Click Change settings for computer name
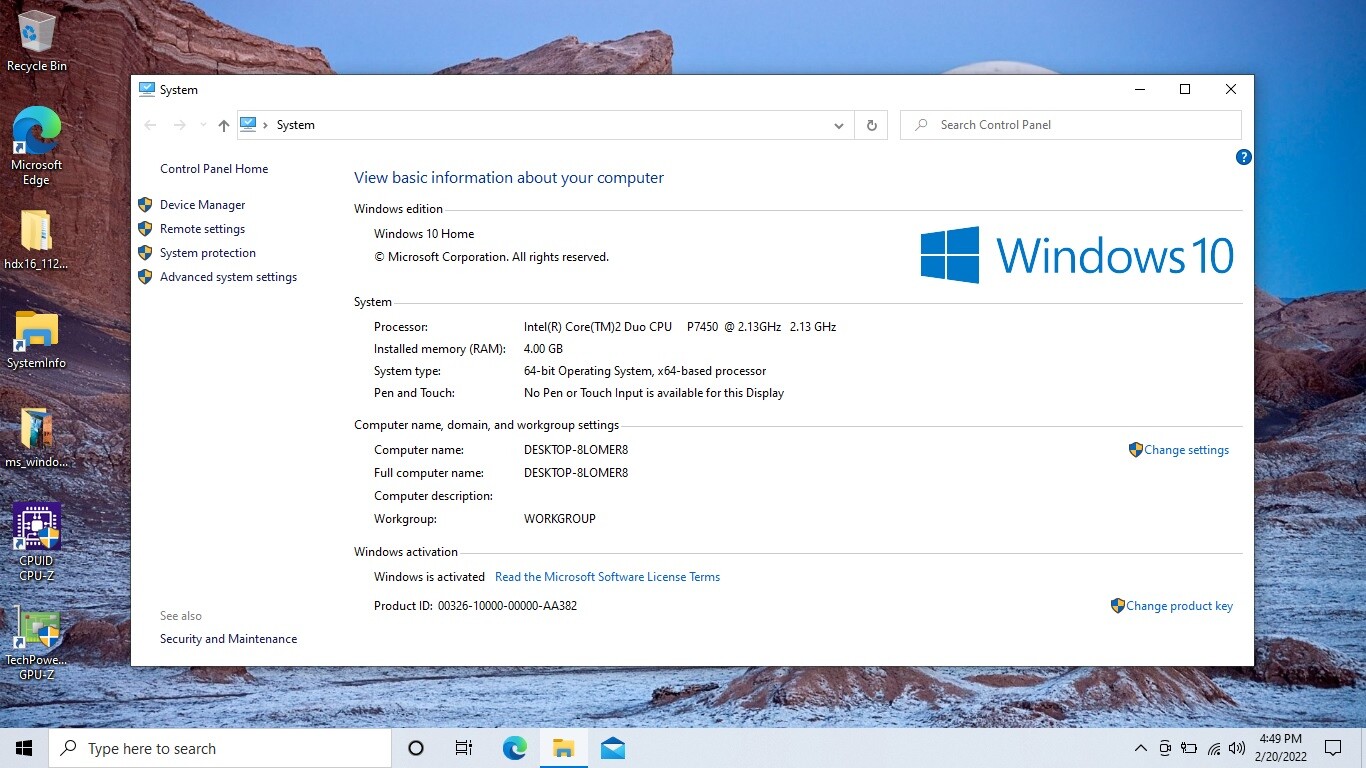1366x768 pixels. click(x=1186, y=450)
